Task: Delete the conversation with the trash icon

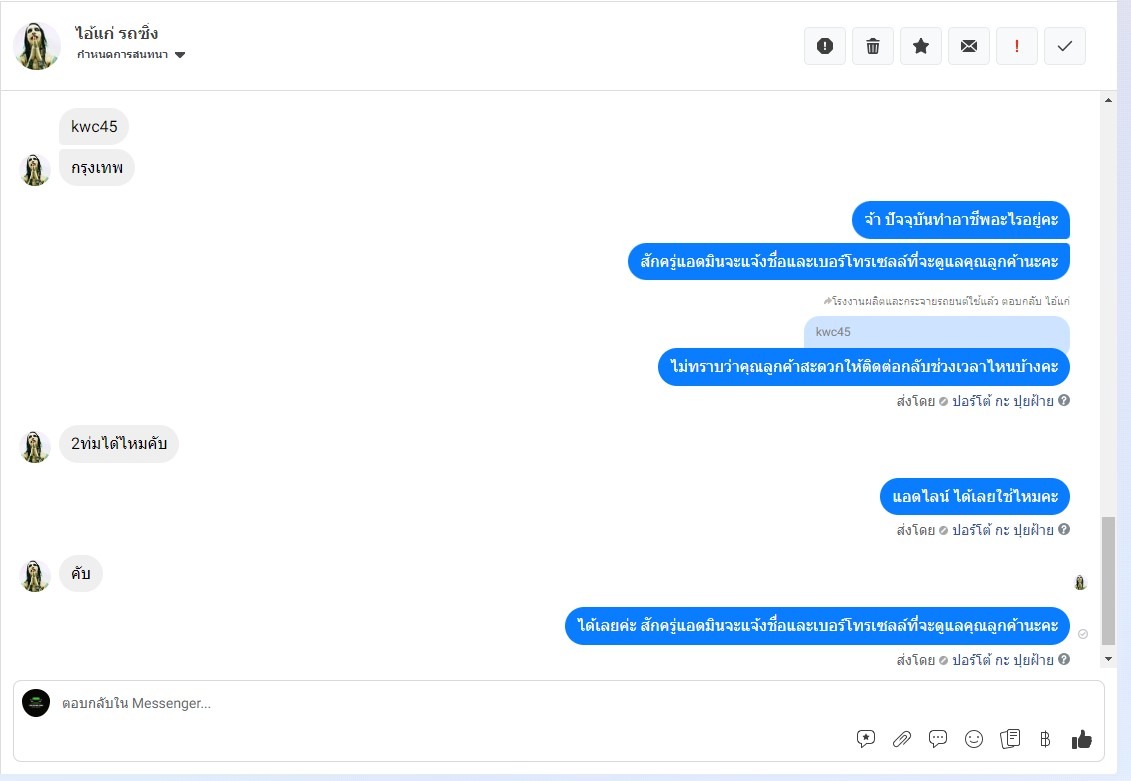Action: pos(873,46)
